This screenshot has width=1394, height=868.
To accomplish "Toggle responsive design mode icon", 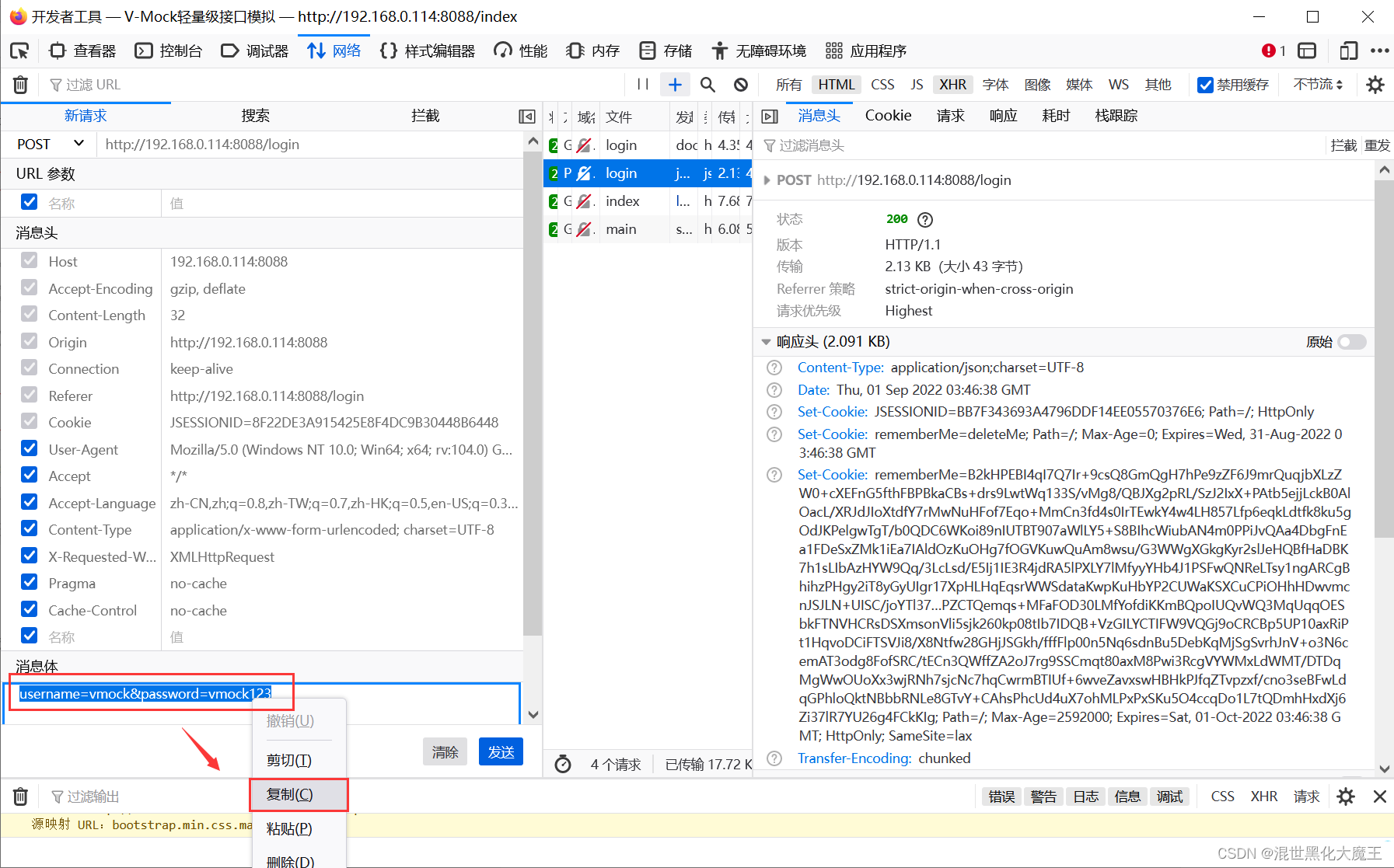I will point(1348,51).
